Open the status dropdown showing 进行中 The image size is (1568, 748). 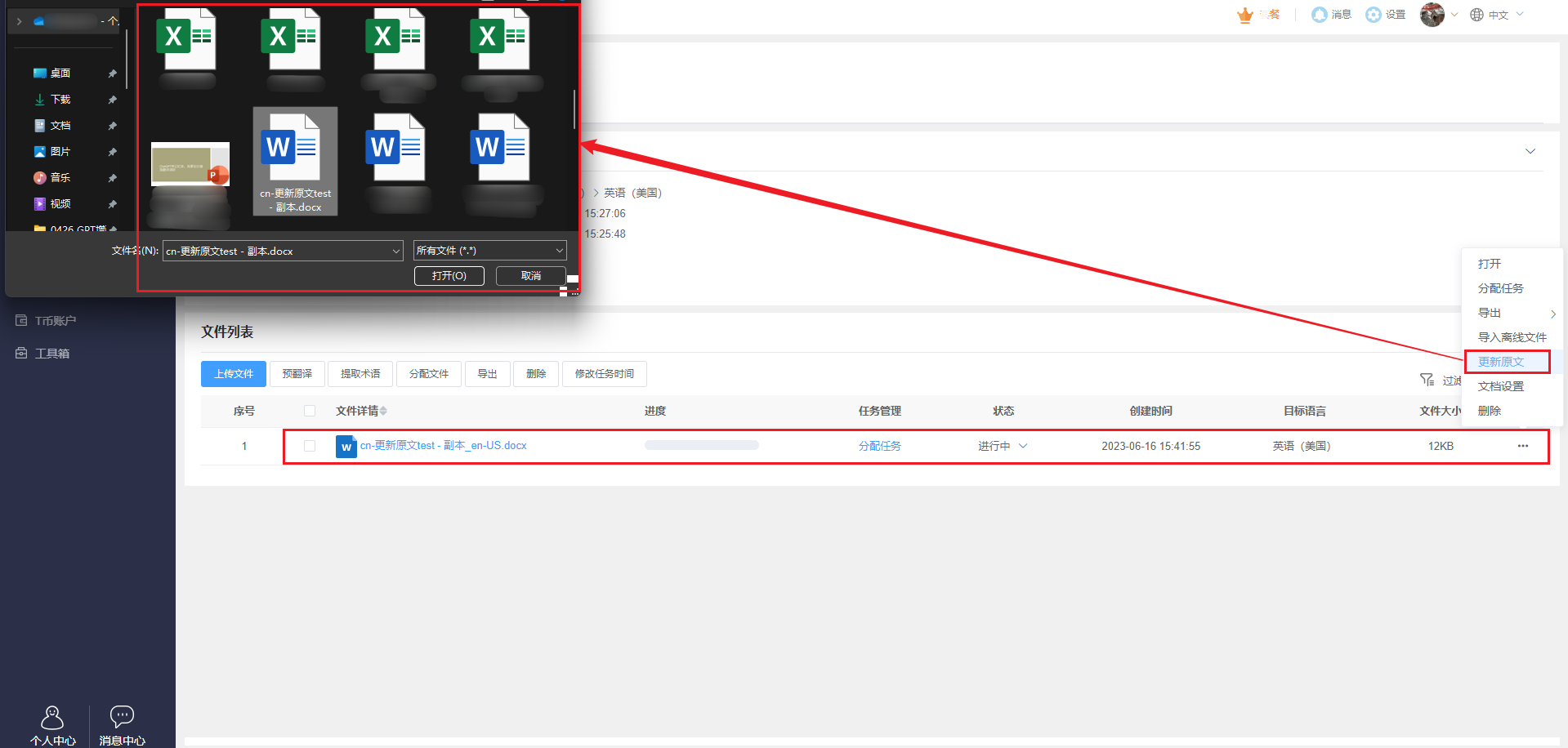1023,446
